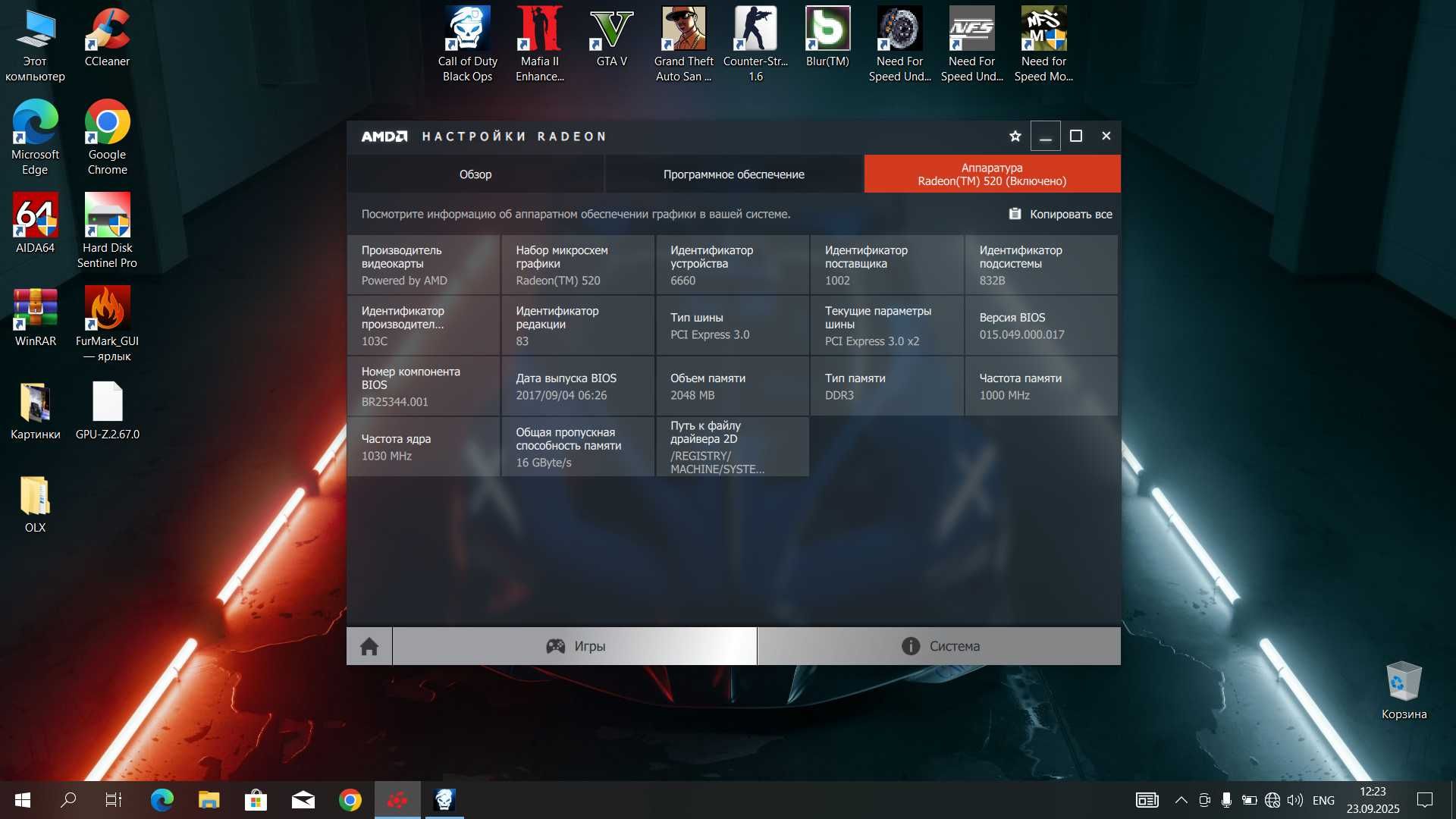1456x819 pixels.
Task: Open the Windows Start menu
Action: tap(23, 800)
